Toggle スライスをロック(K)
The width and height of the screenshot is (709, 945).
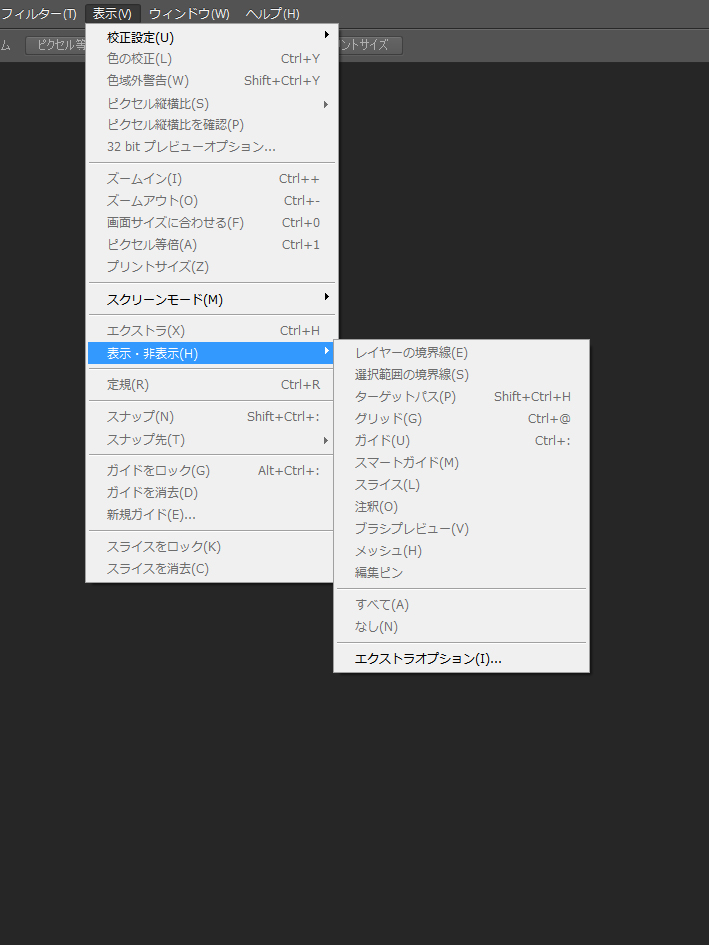click(212, 547)
